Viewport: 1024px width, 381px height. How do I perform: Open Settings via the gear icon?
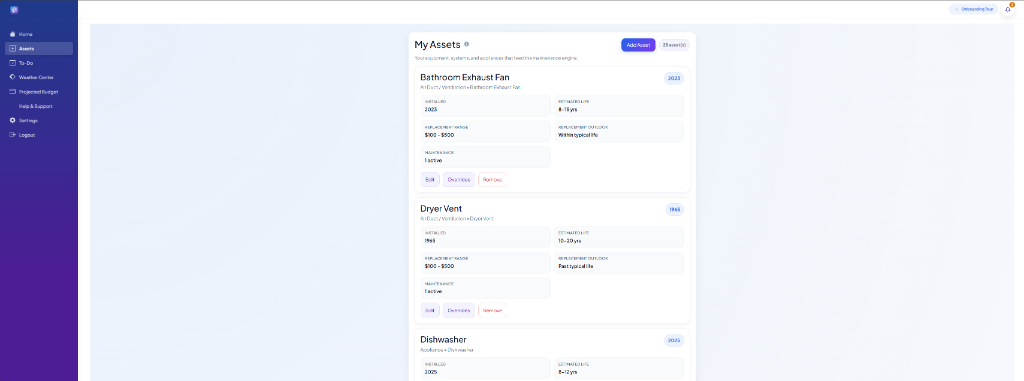click(12, 120)
